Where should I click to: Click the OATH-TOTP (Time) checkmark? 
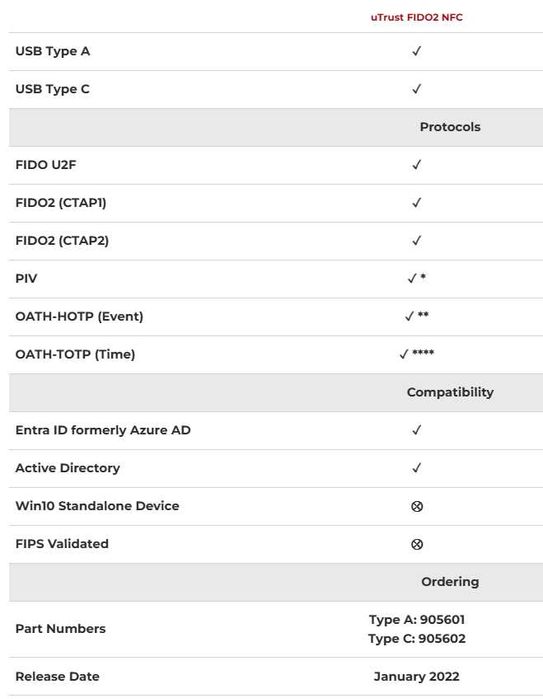tap(417, 354)
